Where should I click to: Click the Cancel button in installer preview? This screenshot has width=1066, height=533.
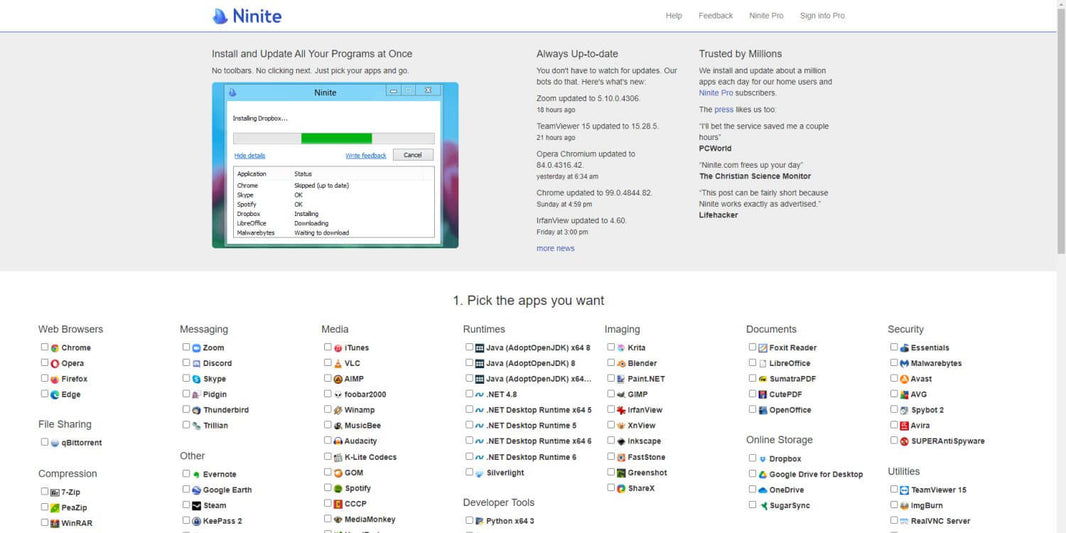(413, 155)
